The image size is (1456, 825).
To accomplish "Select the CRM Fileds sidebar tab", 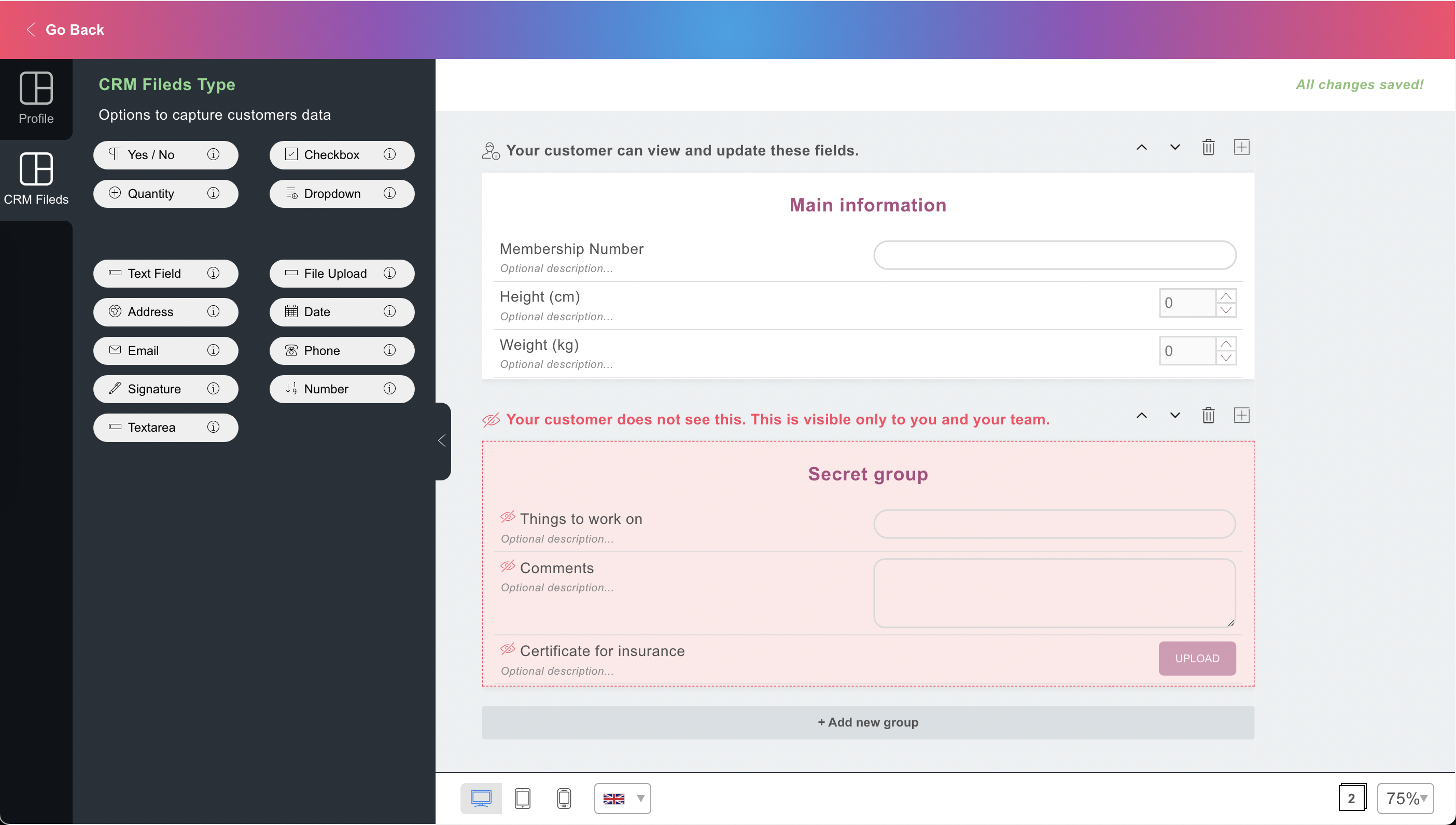I will (x=36, y=178).
